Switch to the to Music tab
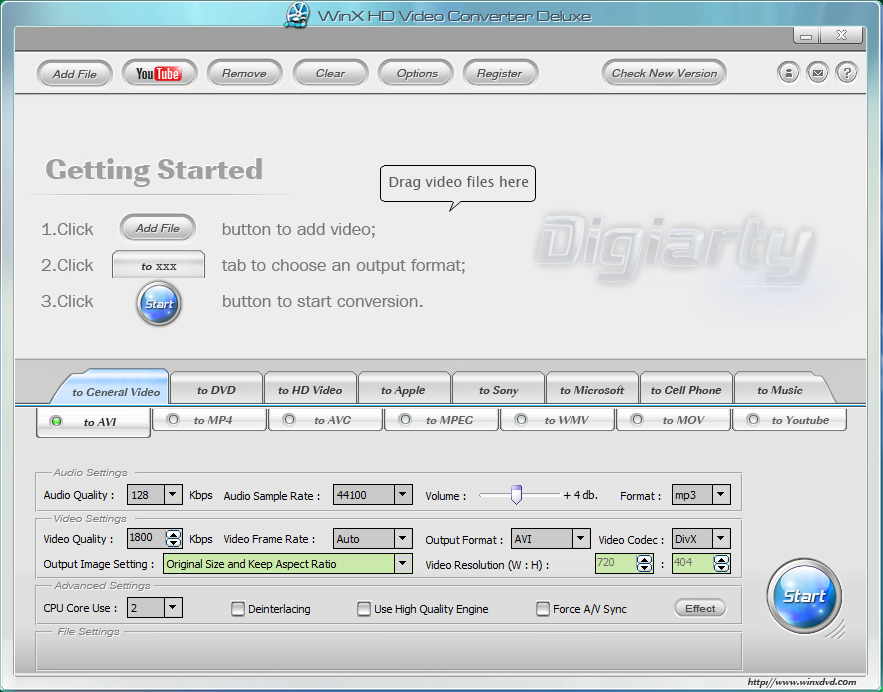 pyautogui.click(x=782, y=389)
